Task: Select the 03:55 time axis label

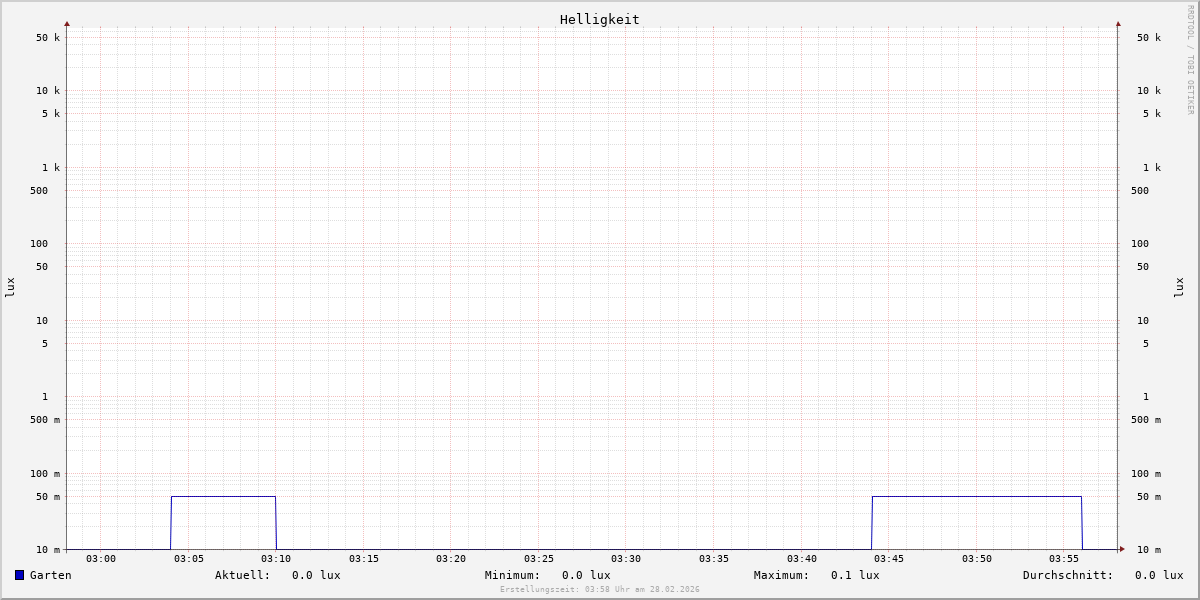Action: click(x=1064, y=559)
